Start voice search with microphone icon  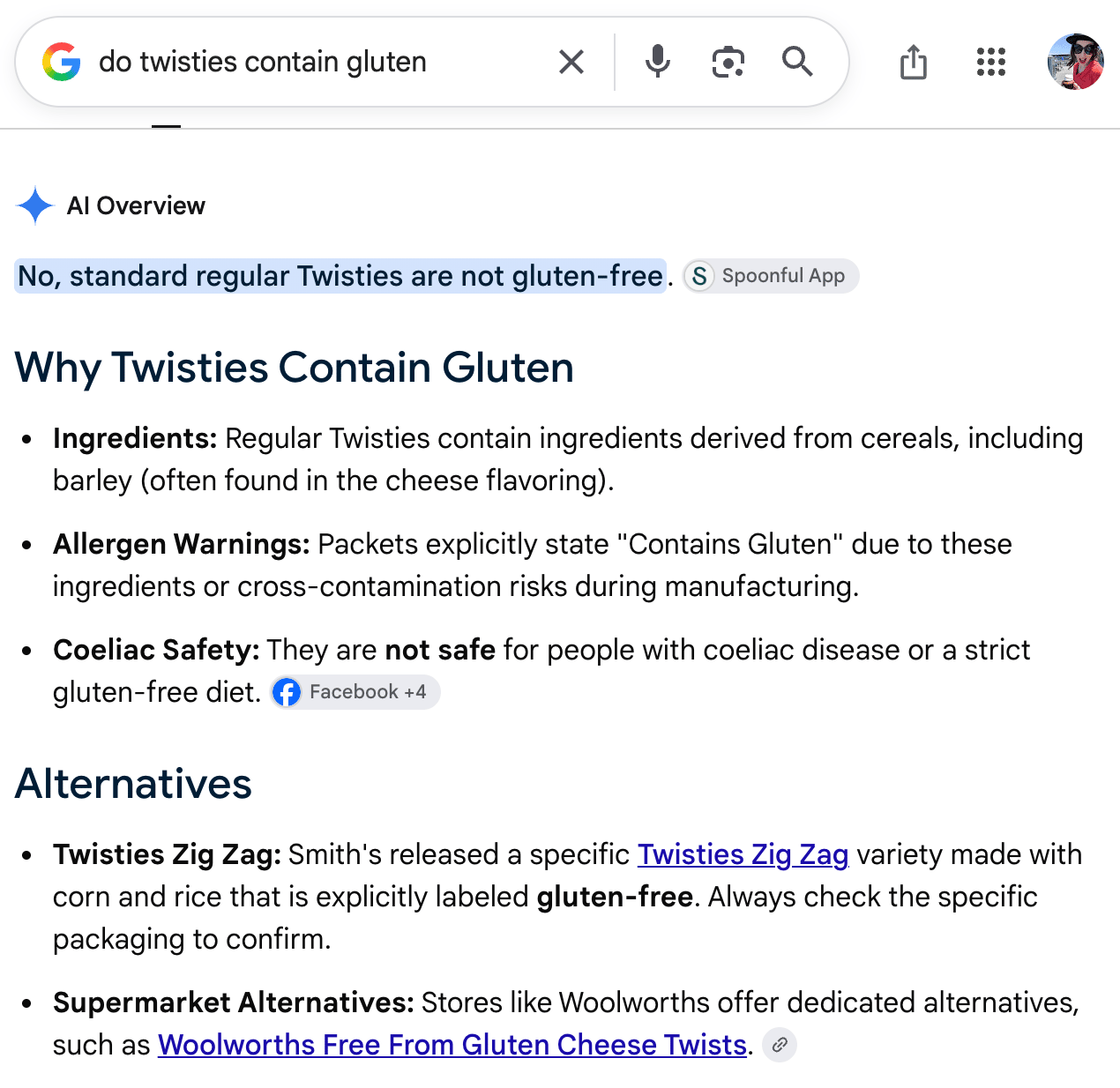point(657,62)
